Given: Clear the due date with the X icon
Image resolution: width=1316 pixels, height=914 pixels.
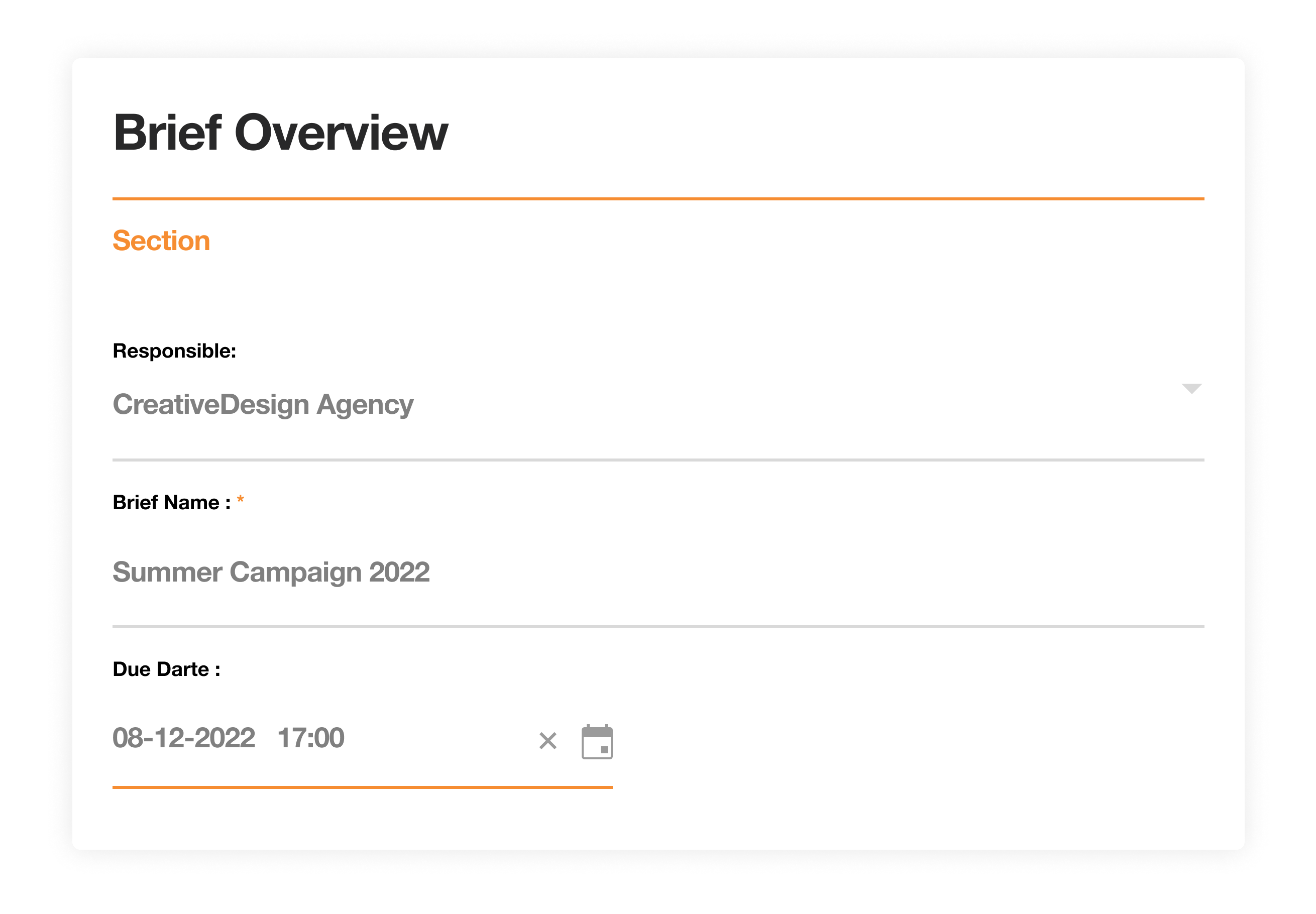Looking at the screenshot, I should tap(548, 740).
